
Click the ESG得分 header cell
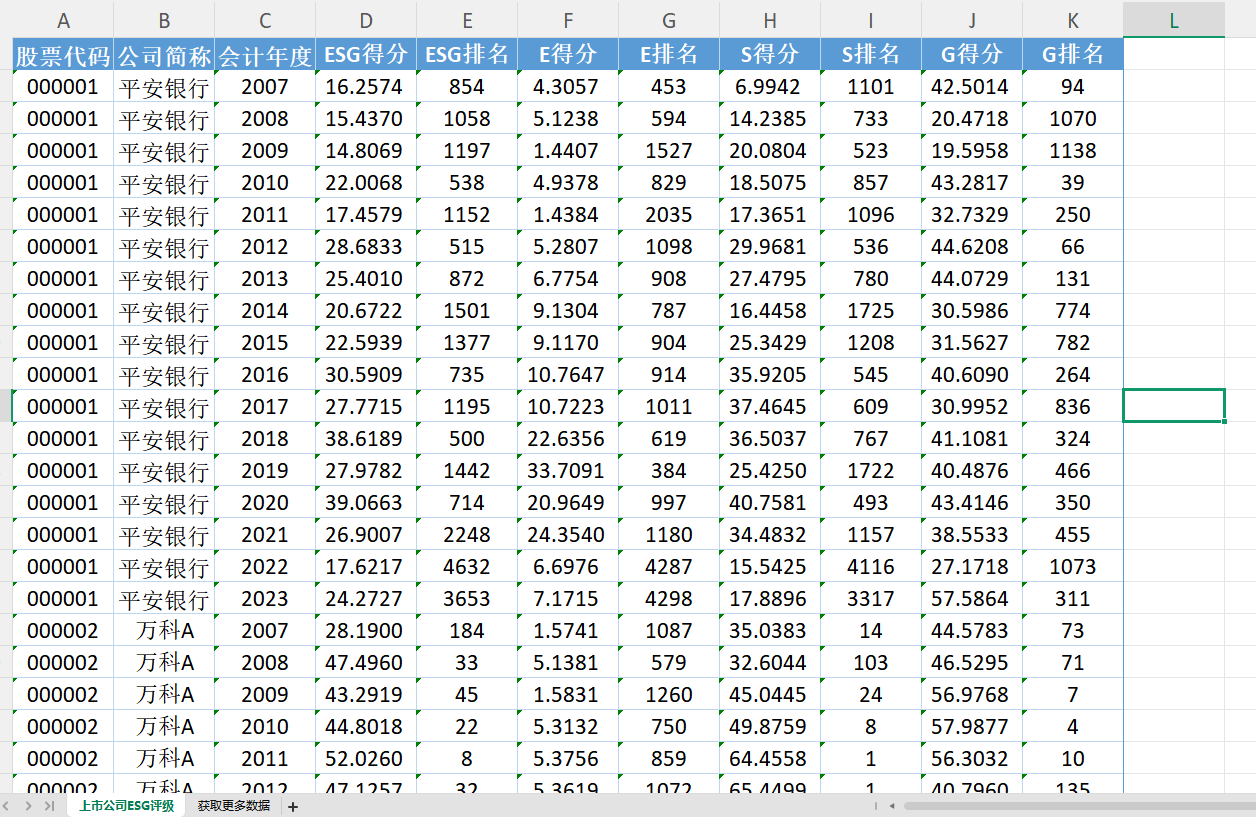(366, 54)
